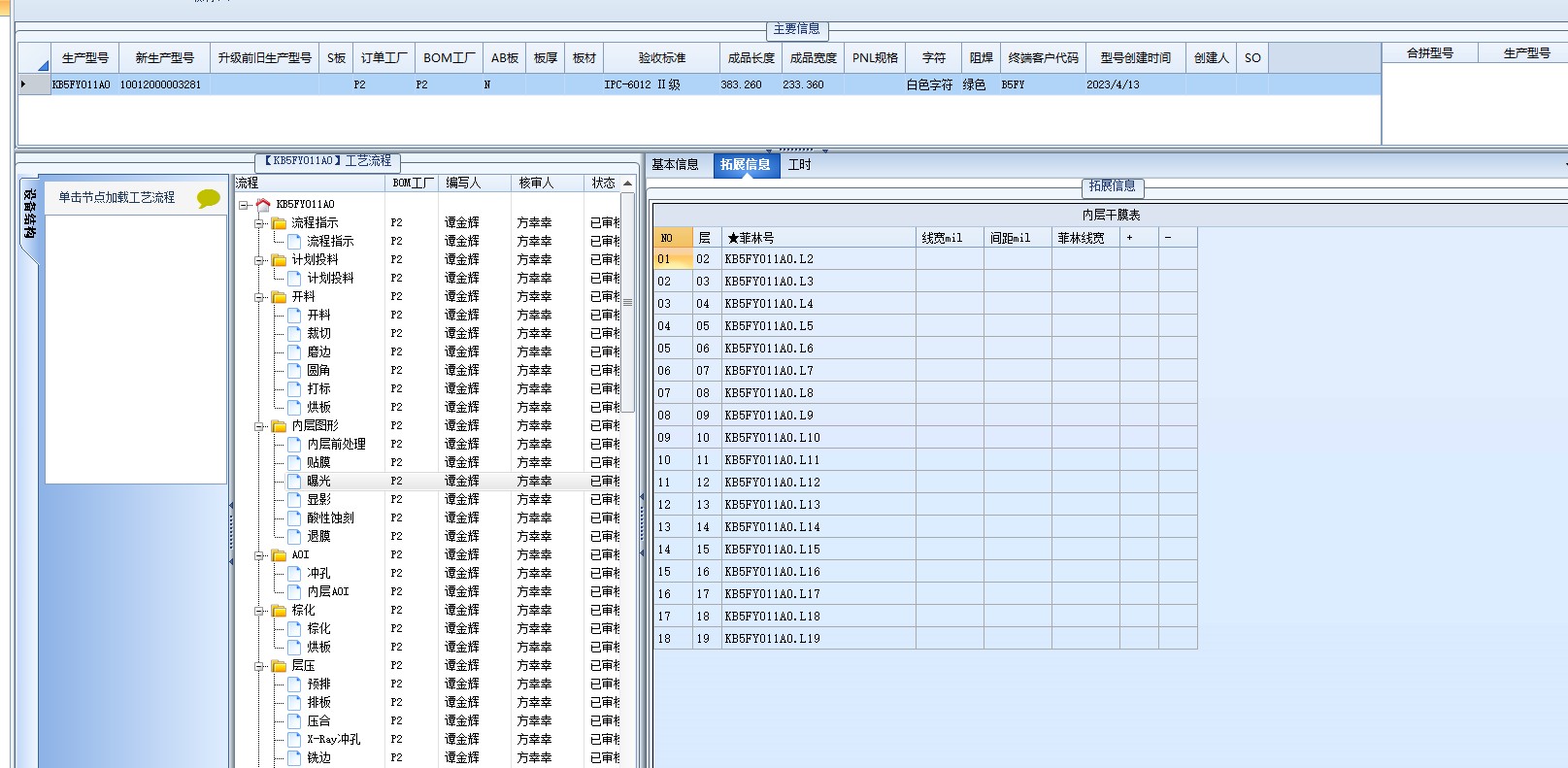
Task: Click the folder icon of AOI
Action: (x=280, y=555)
